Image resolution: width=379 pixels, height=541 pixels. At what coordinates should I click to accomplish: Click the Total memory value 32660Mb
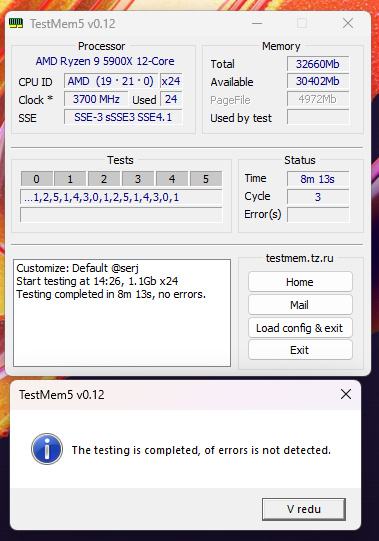(318, 64)
